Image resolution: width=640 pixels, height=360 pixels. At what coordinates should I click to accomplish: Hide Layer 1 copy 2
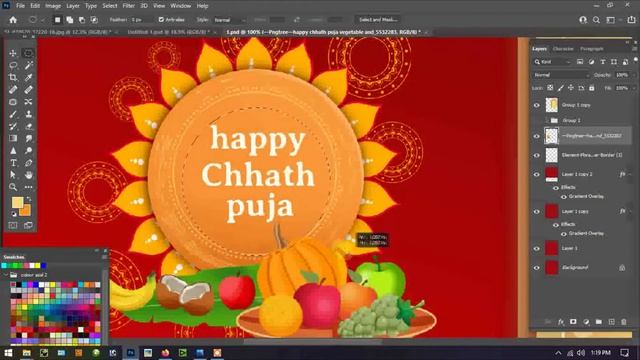pos(537,175)
